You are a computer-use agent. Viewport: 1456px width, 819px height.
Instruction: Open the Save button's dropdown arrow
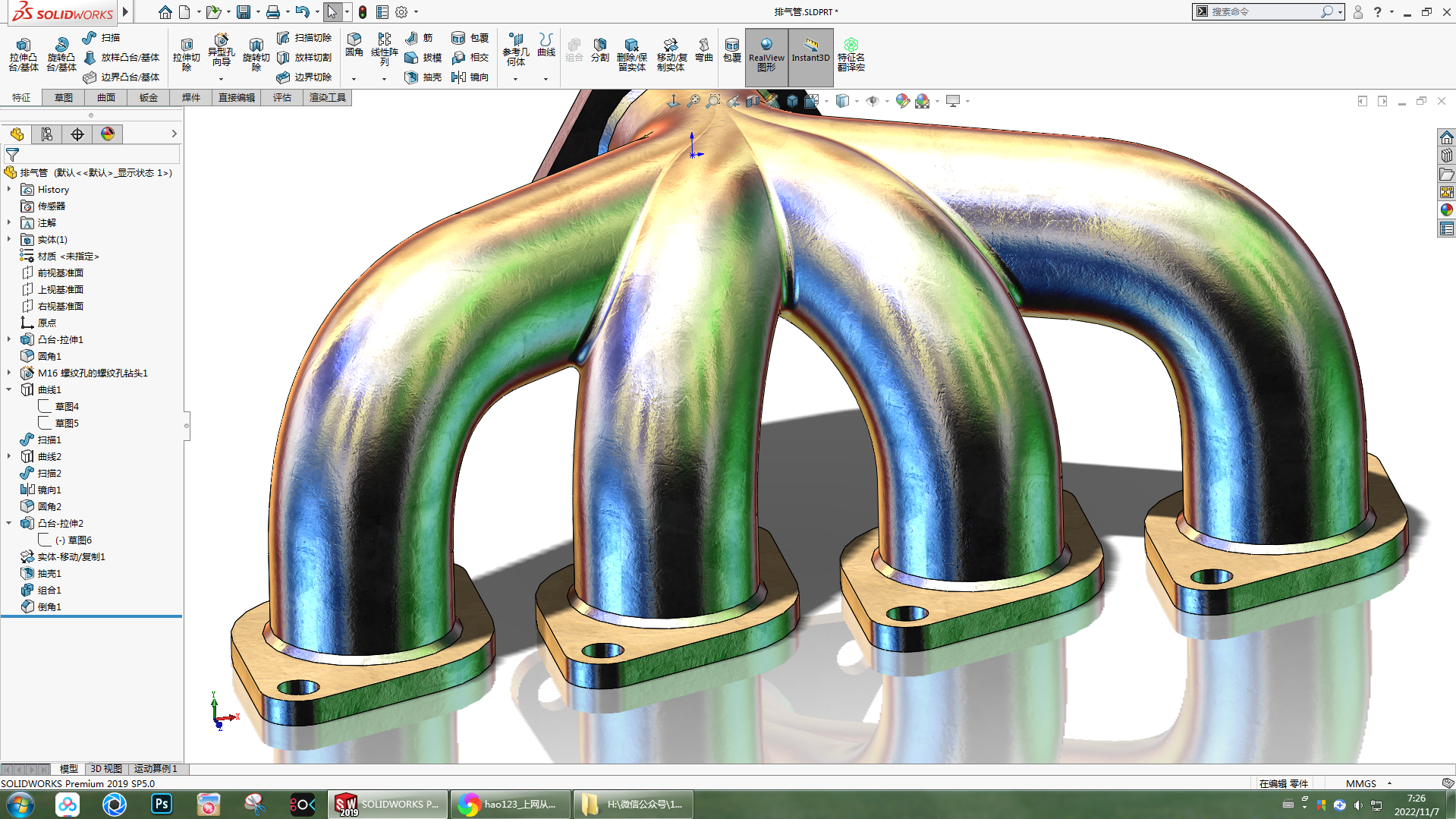click(258, 12)
